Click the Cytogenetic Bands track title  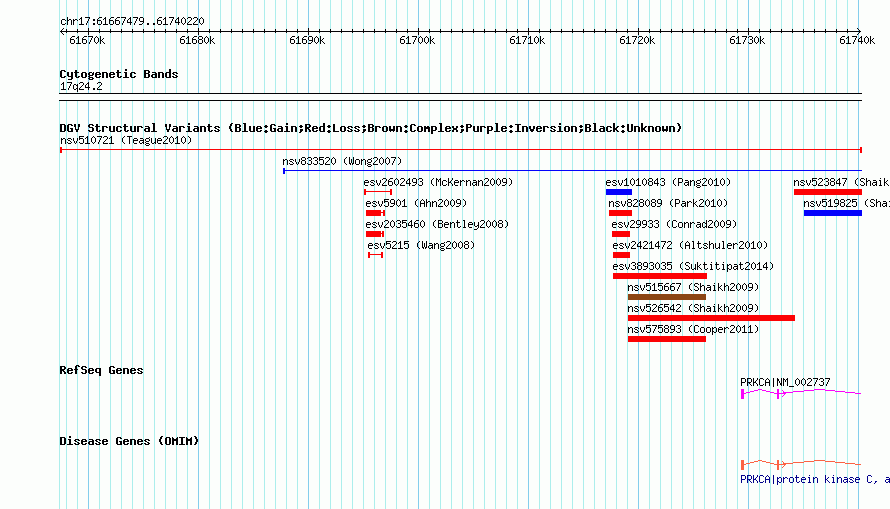click(119, 74)
